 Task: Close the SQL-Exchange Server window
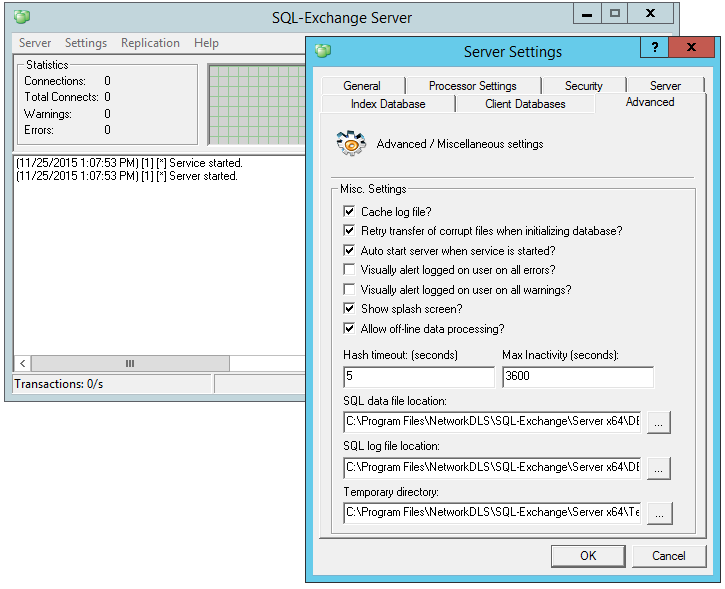point(650,13)
